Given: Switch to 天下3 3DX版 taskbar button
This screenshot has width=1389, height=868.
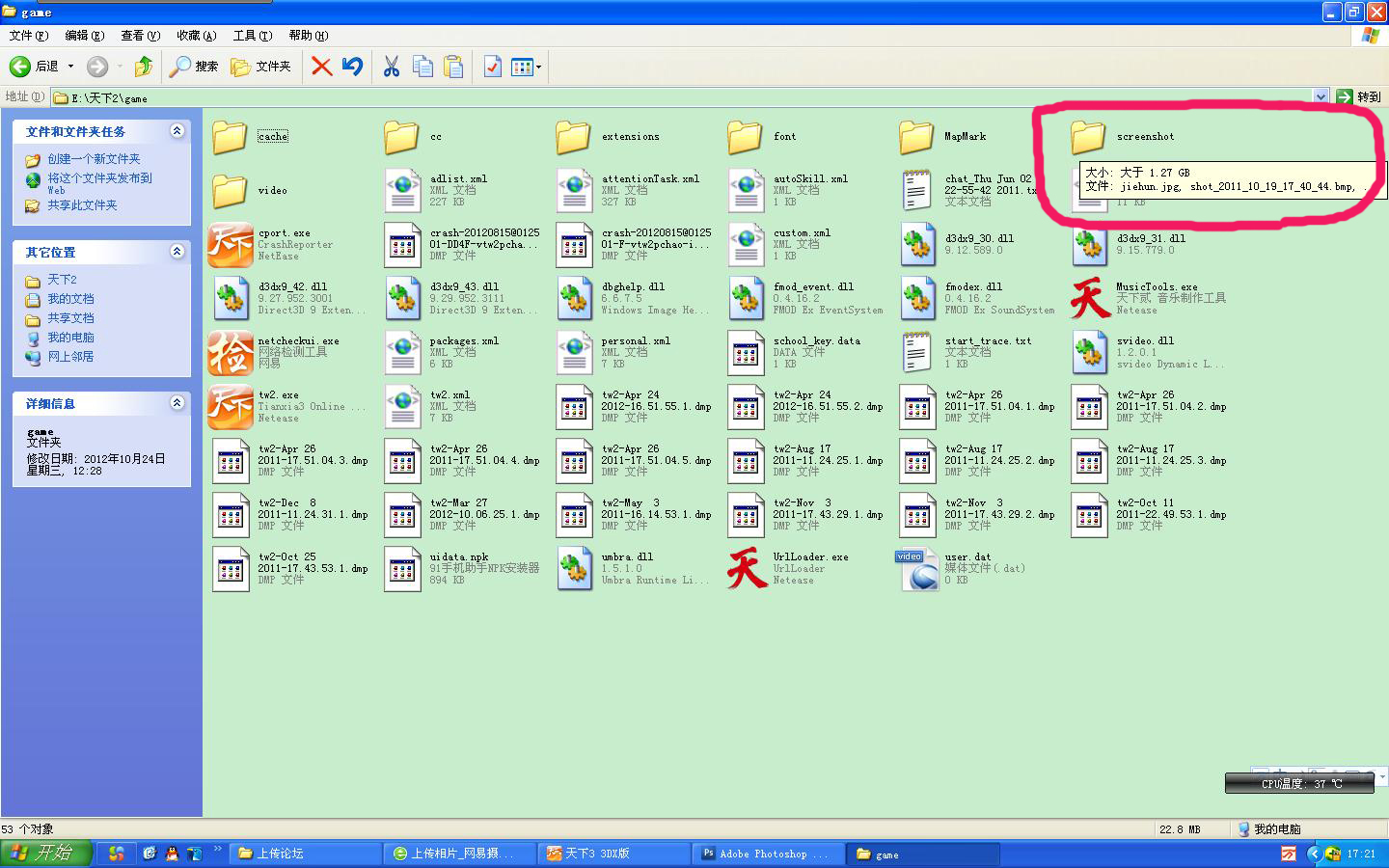Looking at the screenshot, I should click(614, 854).
